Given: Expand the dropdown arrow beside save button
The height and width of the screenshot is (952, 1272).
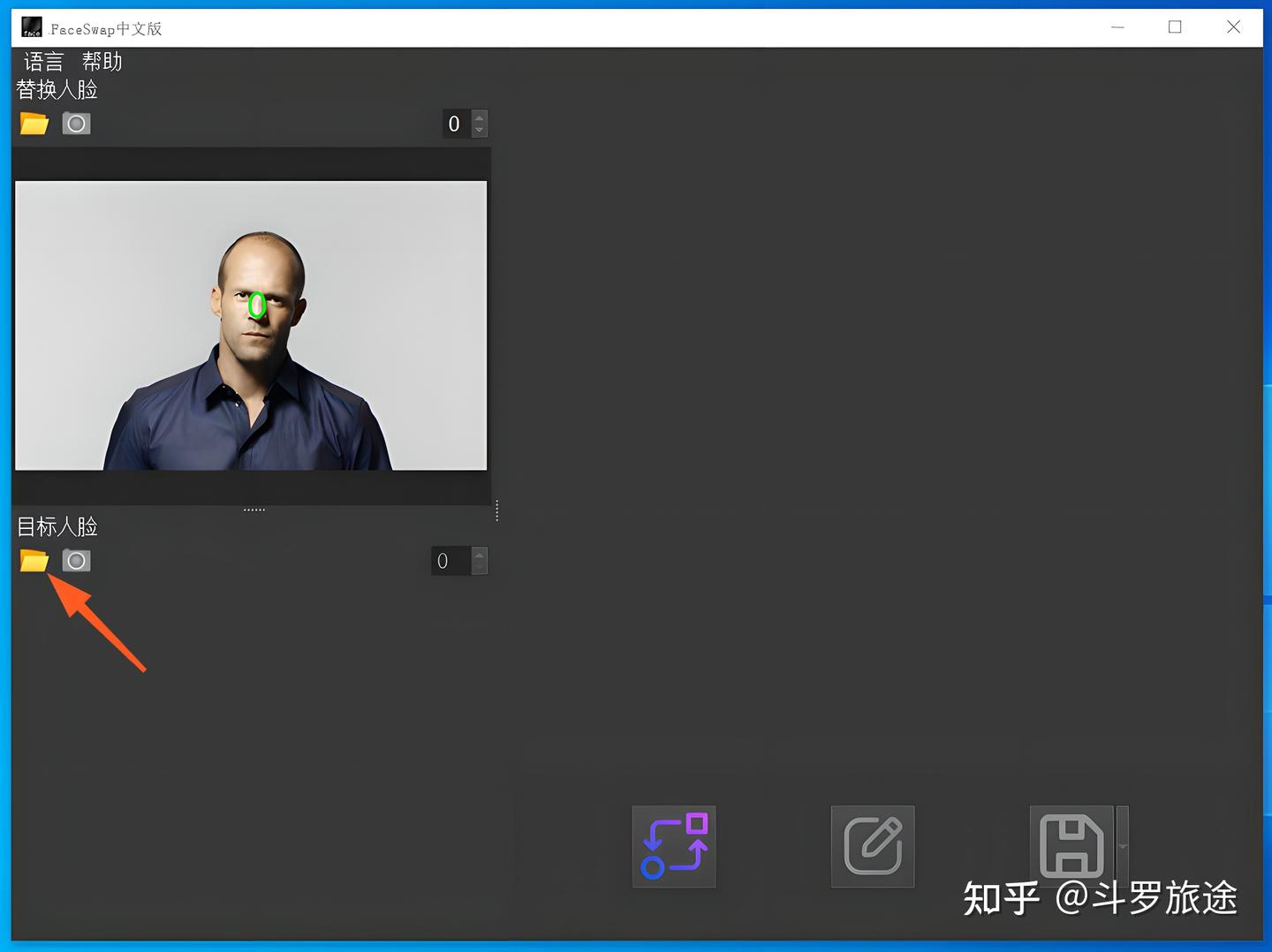Looking at the screenshot, I should pyautogui.click(x=1123, y=846).
